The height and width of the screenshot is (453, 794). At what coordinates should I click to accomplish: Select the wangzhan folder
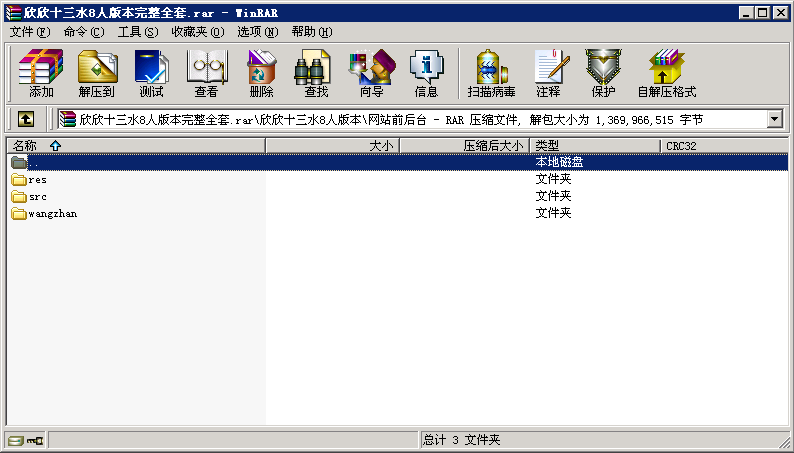pos(52,213)
